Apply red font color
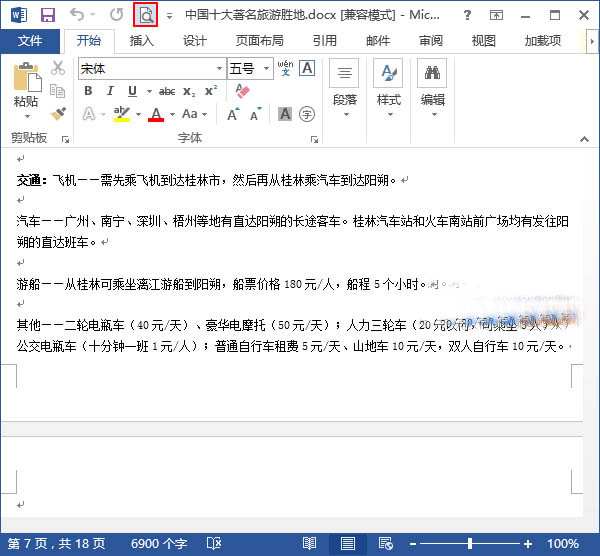600x556 pixels. (x=156, y=114)
